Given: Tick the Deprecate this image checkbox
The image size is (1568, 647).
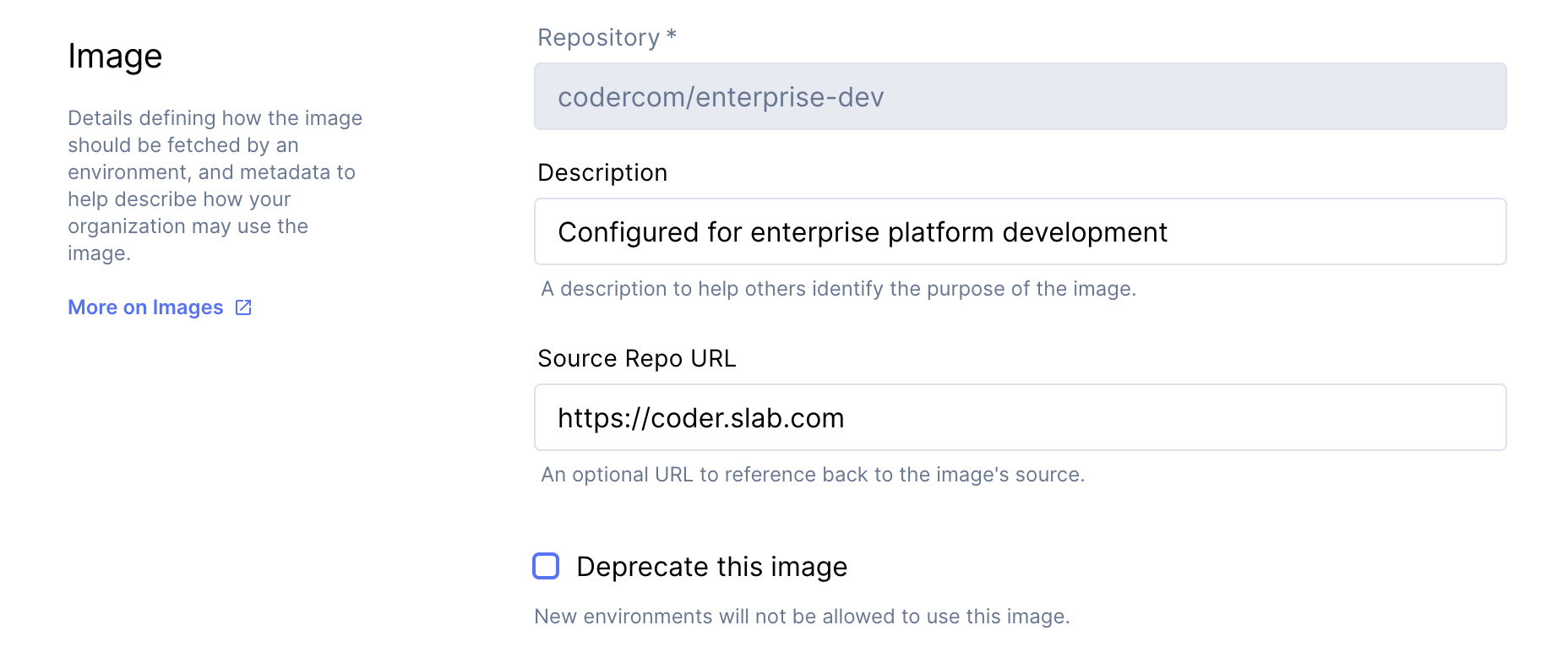Looking at the screenshot, I should pos(546,566).
